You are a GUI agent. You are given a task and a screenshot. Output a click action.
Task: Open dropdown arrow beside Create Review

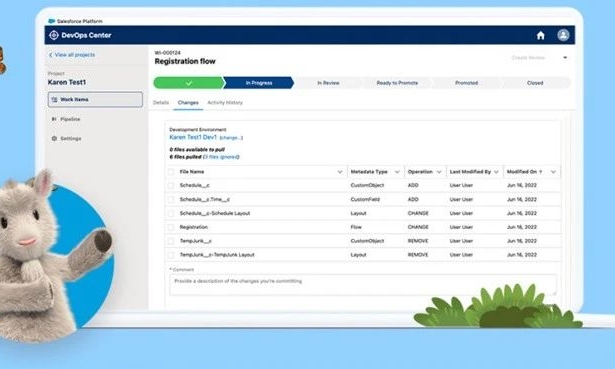(x=565, y=58)
